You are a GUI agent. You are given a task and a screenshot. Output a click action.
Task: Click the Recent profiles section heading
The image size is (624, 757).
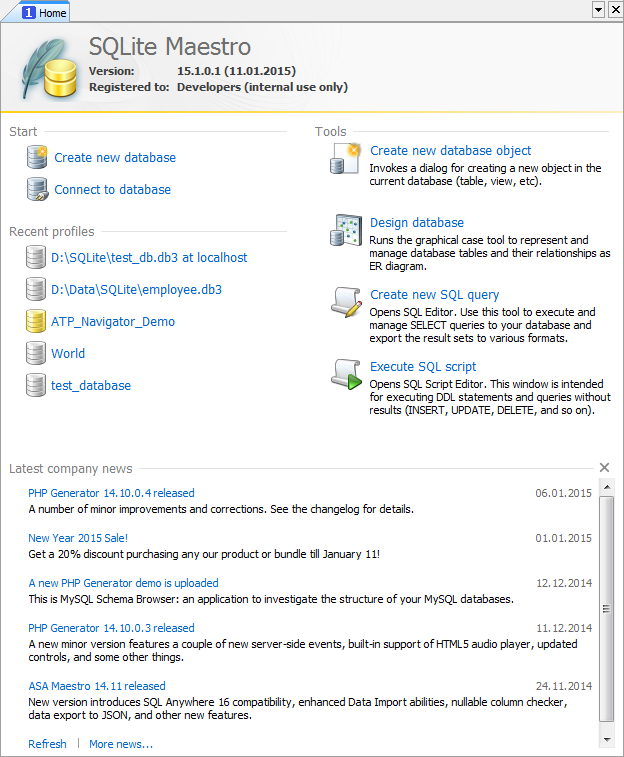(52, 232)
